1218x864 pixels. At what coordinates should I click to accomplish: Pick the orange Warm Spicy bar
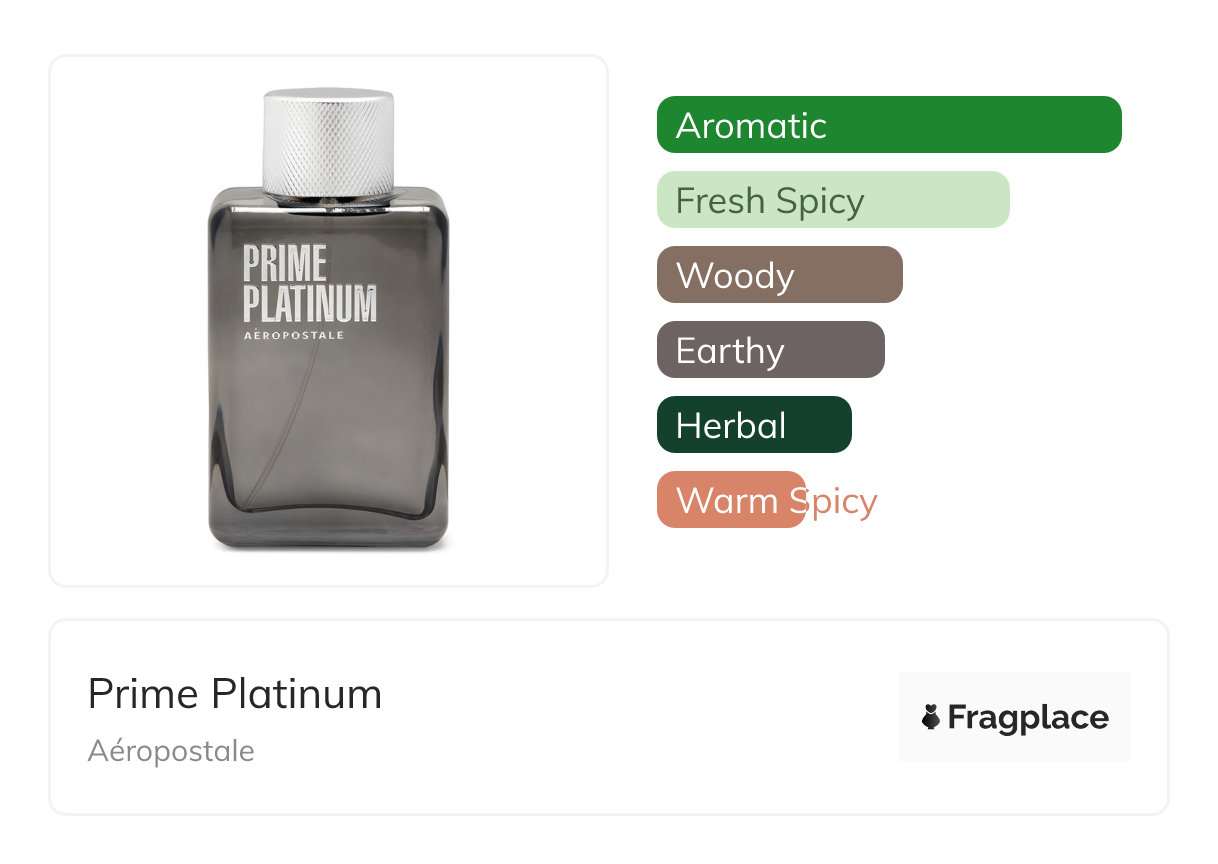pyautogui.click(x=730, y=500)
